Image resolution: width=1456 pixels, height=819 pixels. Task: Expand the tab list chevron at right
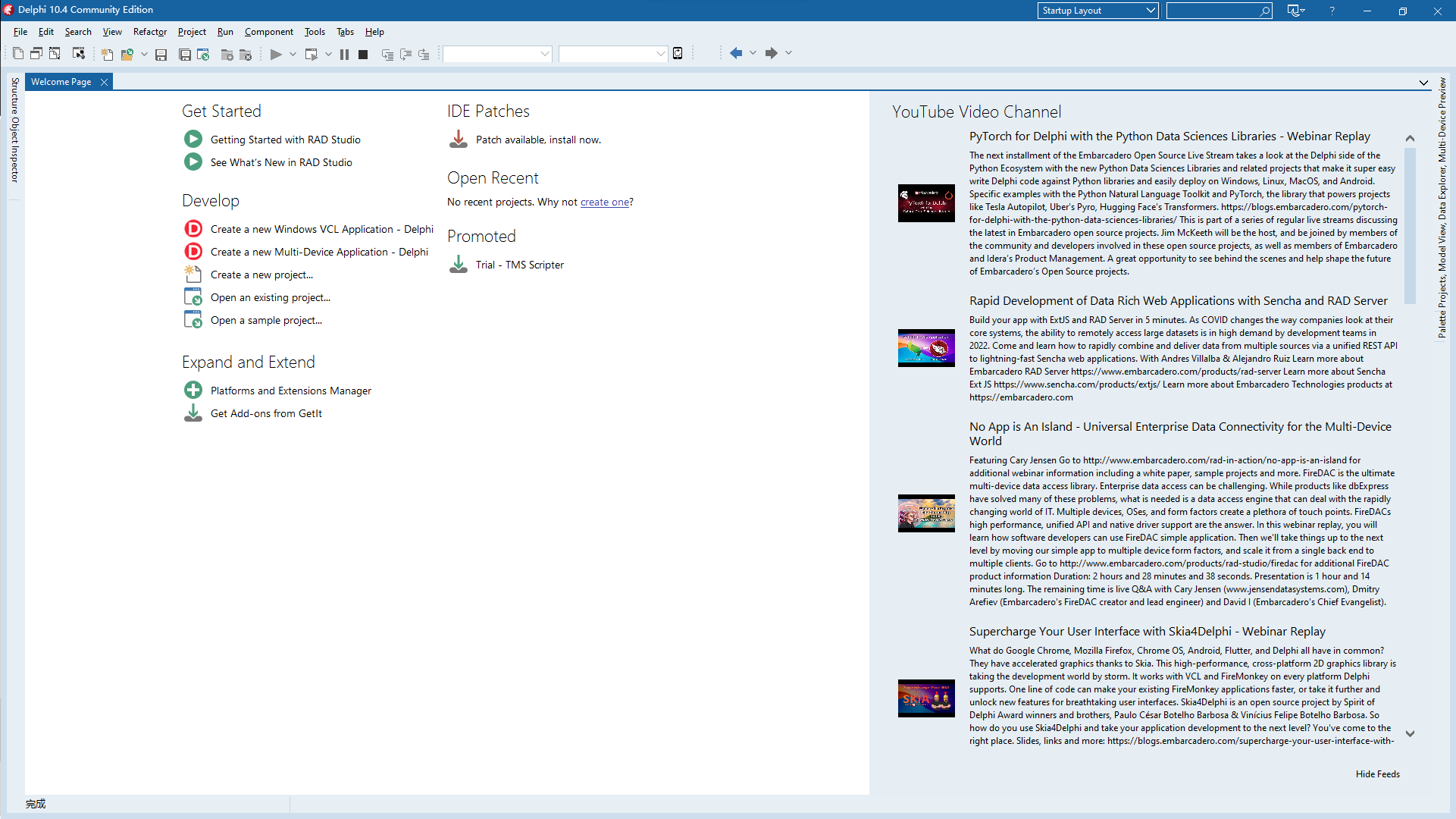1423,83
